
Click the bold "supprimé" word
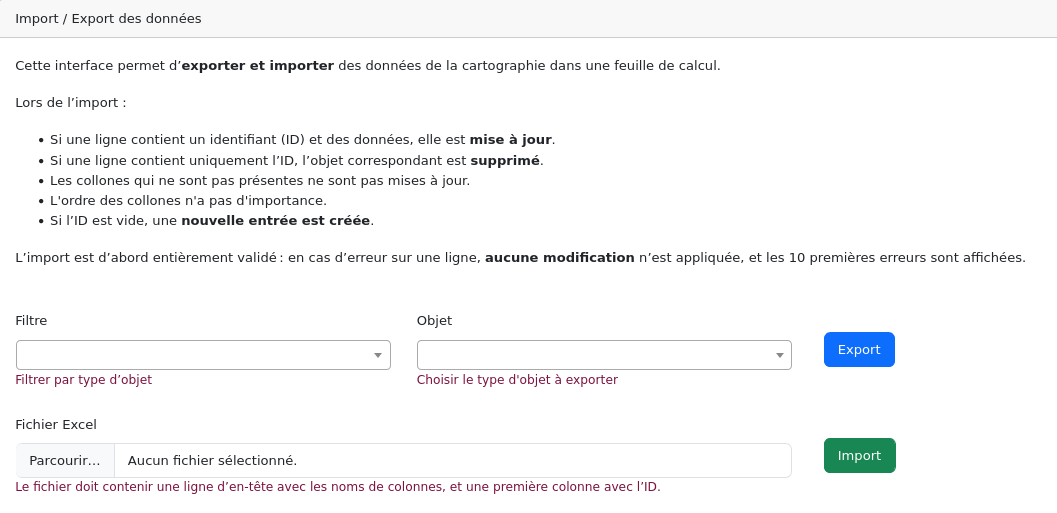505,160
